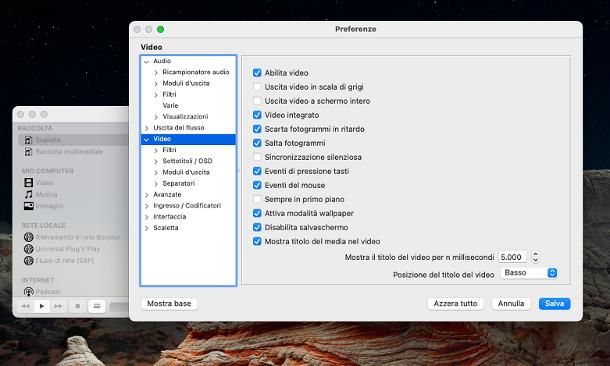The image size is (610, 366).
Task: Click the blue Salva button
Action: click(x=554, y=303)
